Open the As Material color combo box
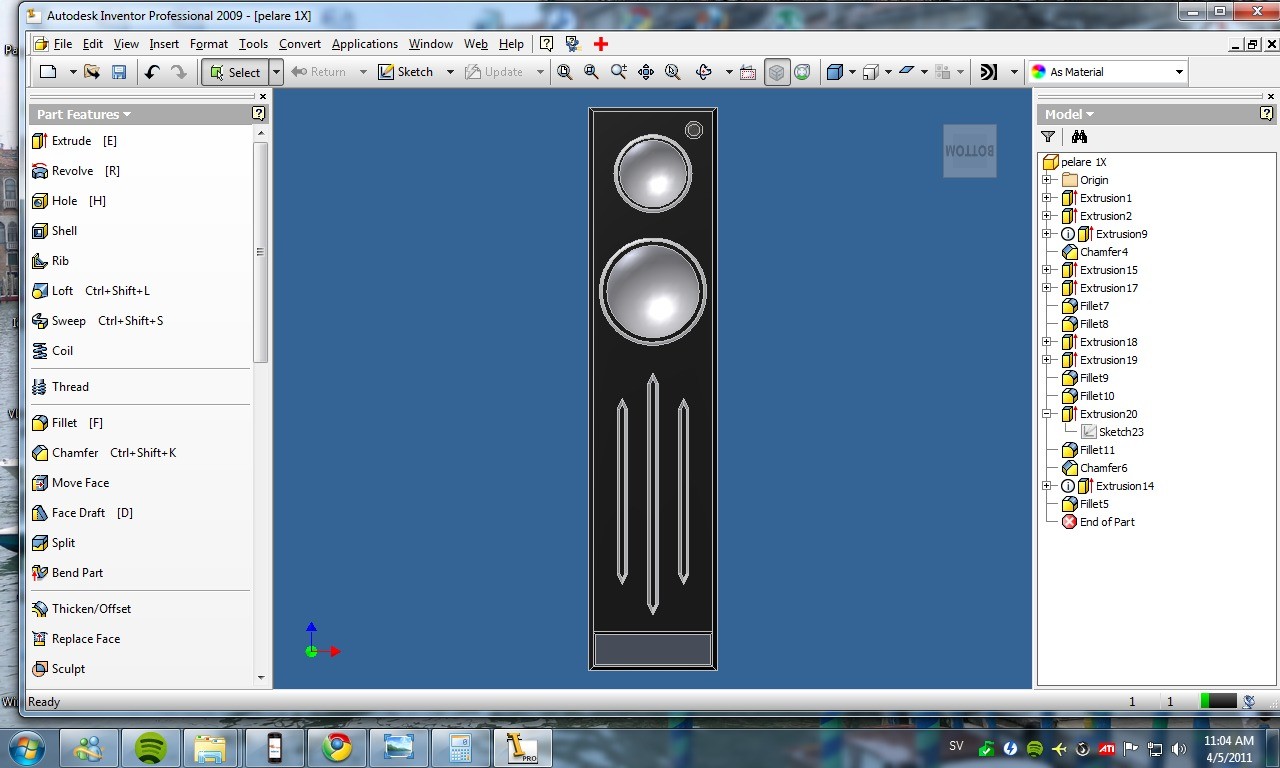 click(x=1107, y=72)
